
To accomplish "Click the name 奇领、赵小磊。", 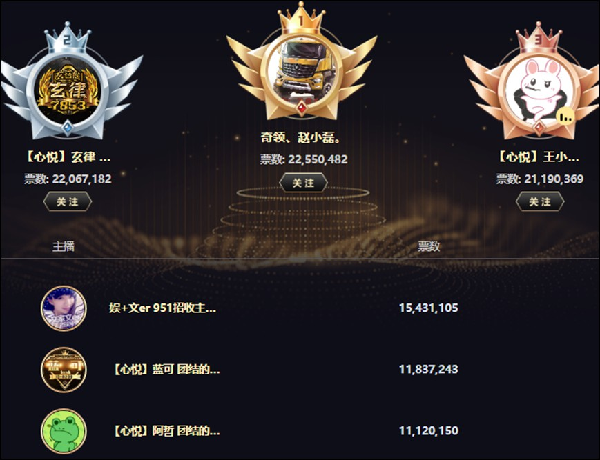I will click(x=300, y=137).
